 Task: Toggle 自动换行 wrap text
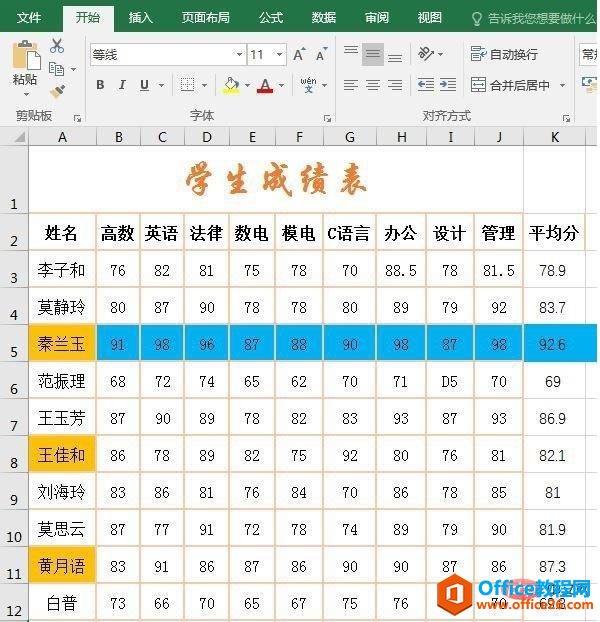point(504,54)
